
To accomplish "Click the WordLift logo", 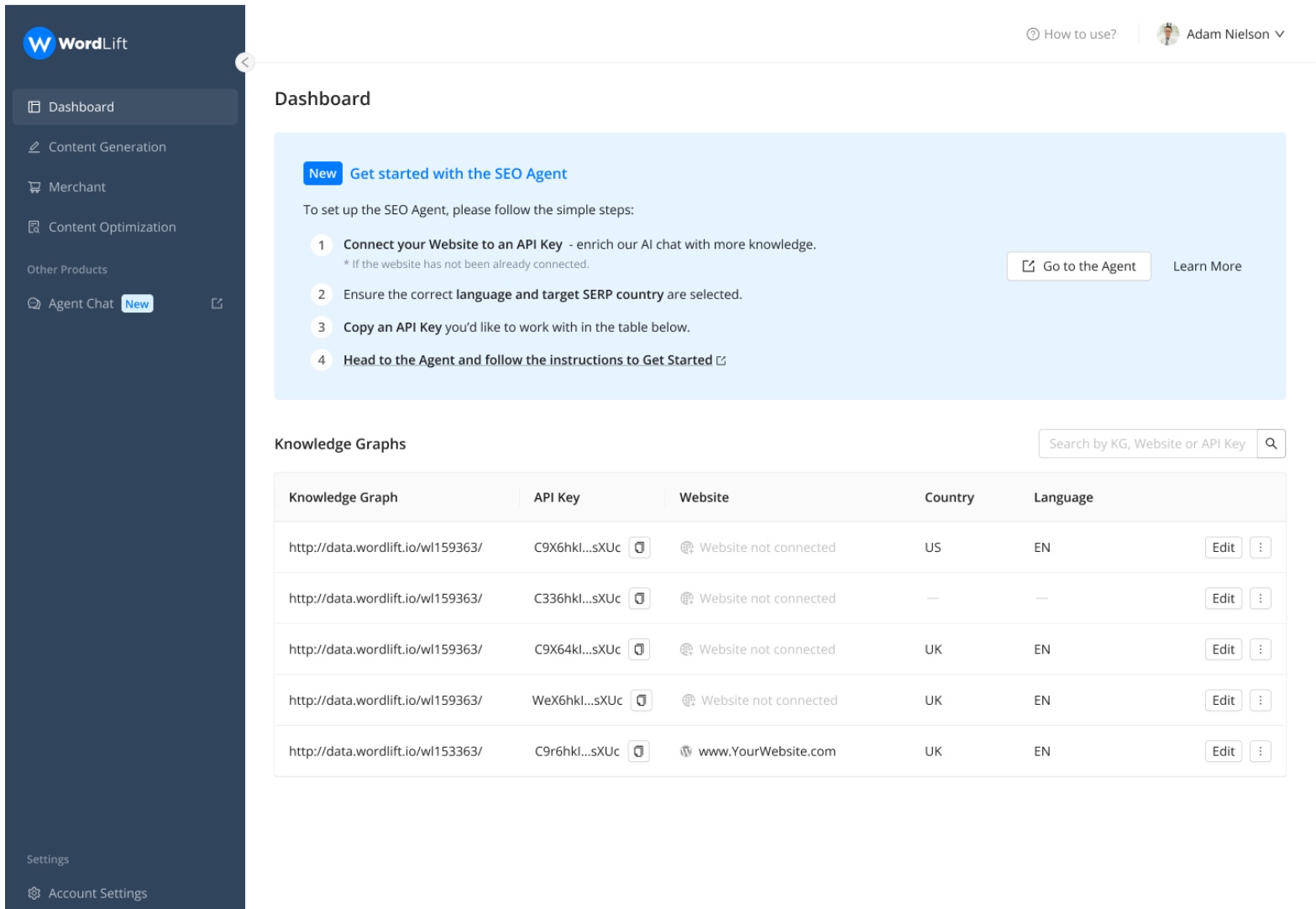I will 76,43.
